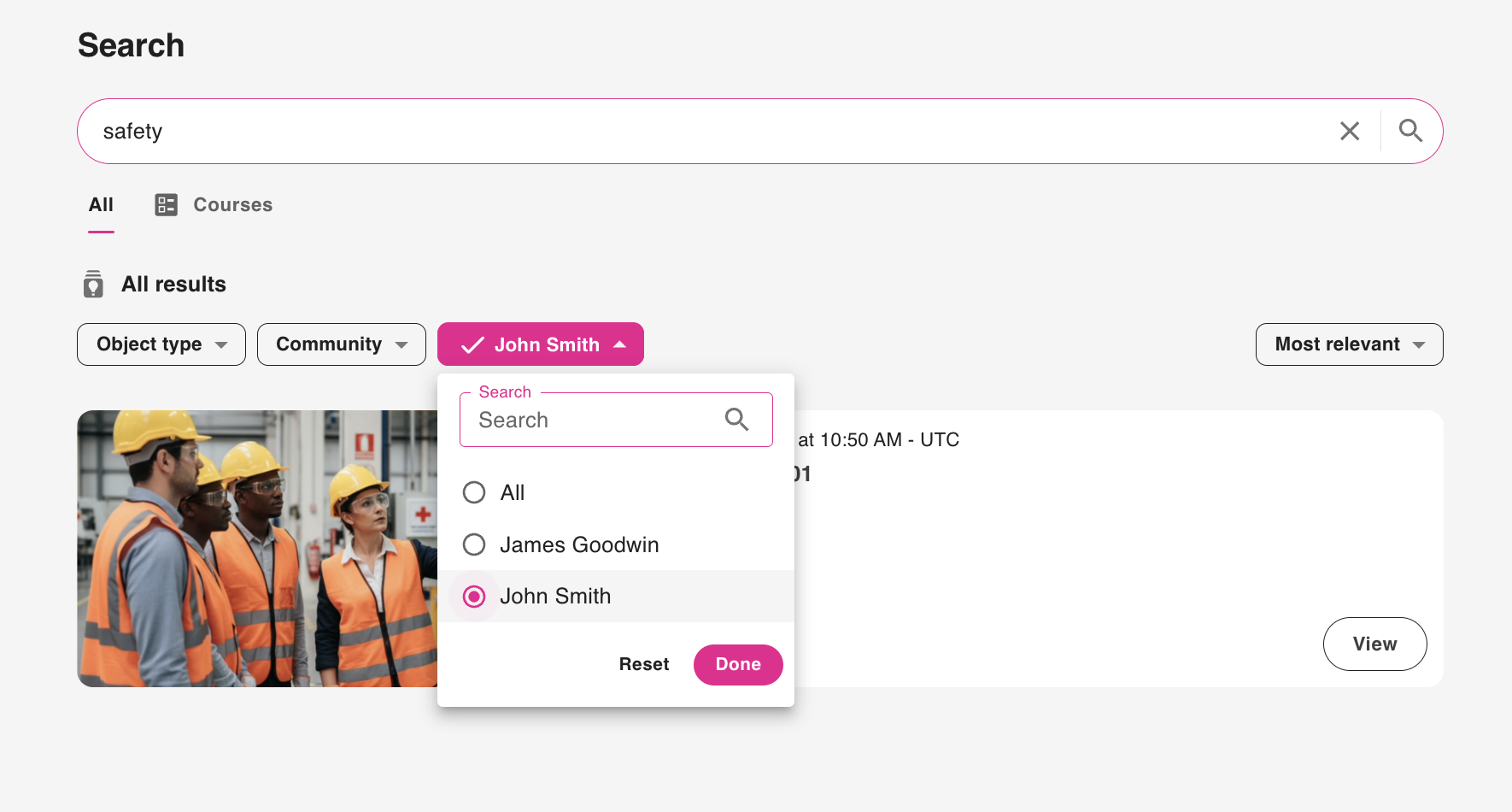Collapse the John Smith filter dropdown
Image resolution: width=1512 pixels, height=812 pixels.
click(x=620, y=344)
